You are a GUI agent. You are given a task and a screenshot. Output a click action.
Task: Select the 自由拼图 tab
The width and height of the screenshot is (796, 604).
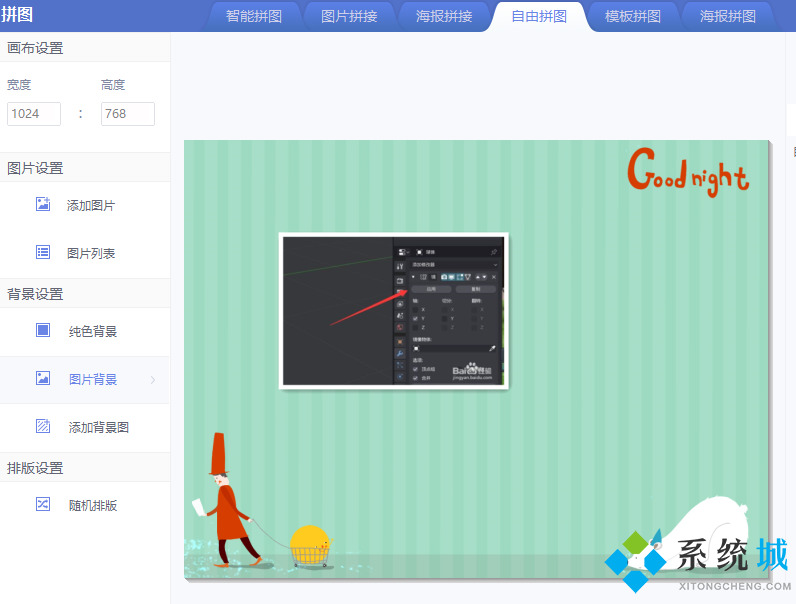[539, 16]
